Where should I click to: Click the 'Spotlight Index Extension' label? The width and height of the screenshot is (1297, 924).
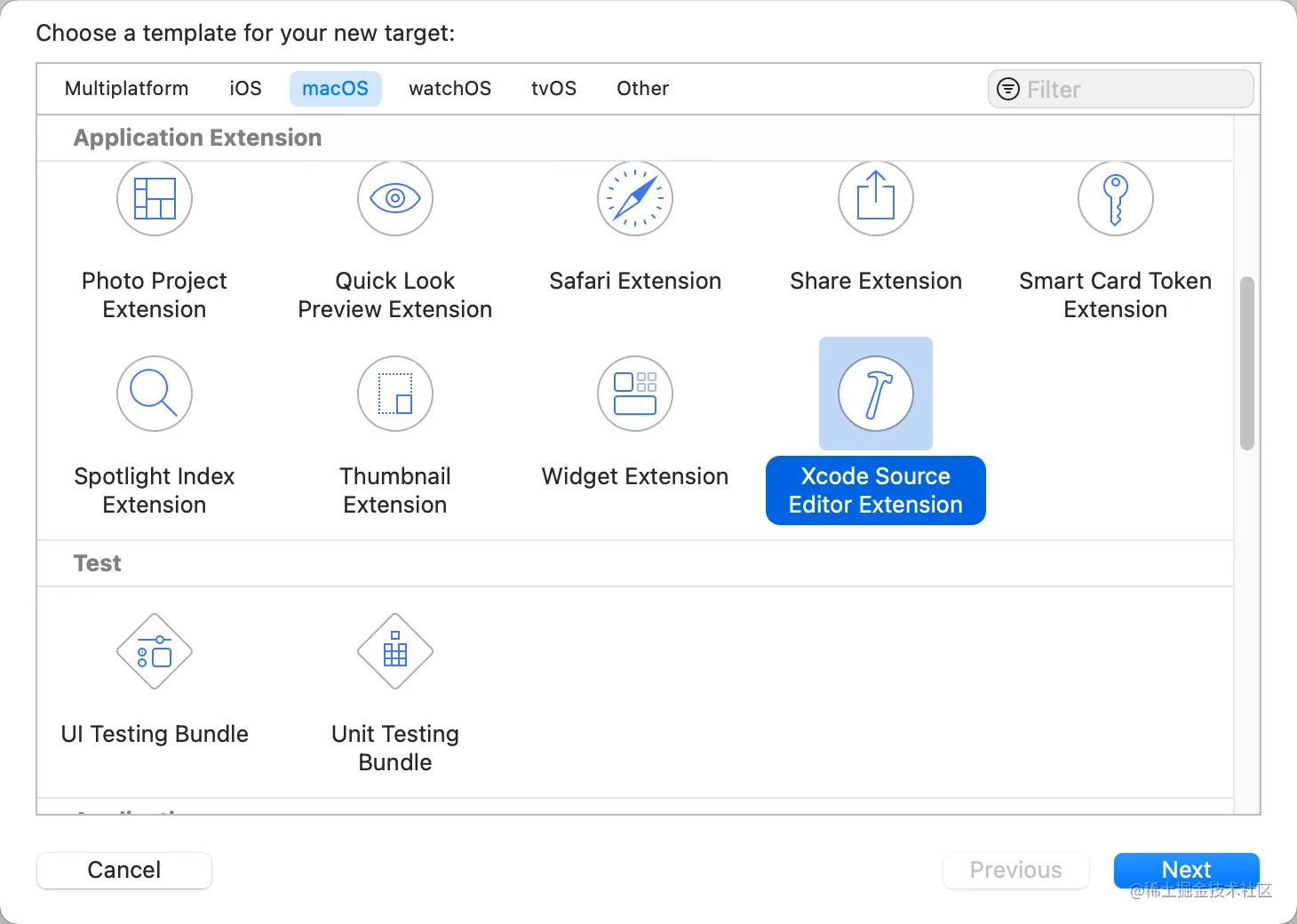point(155,490)
